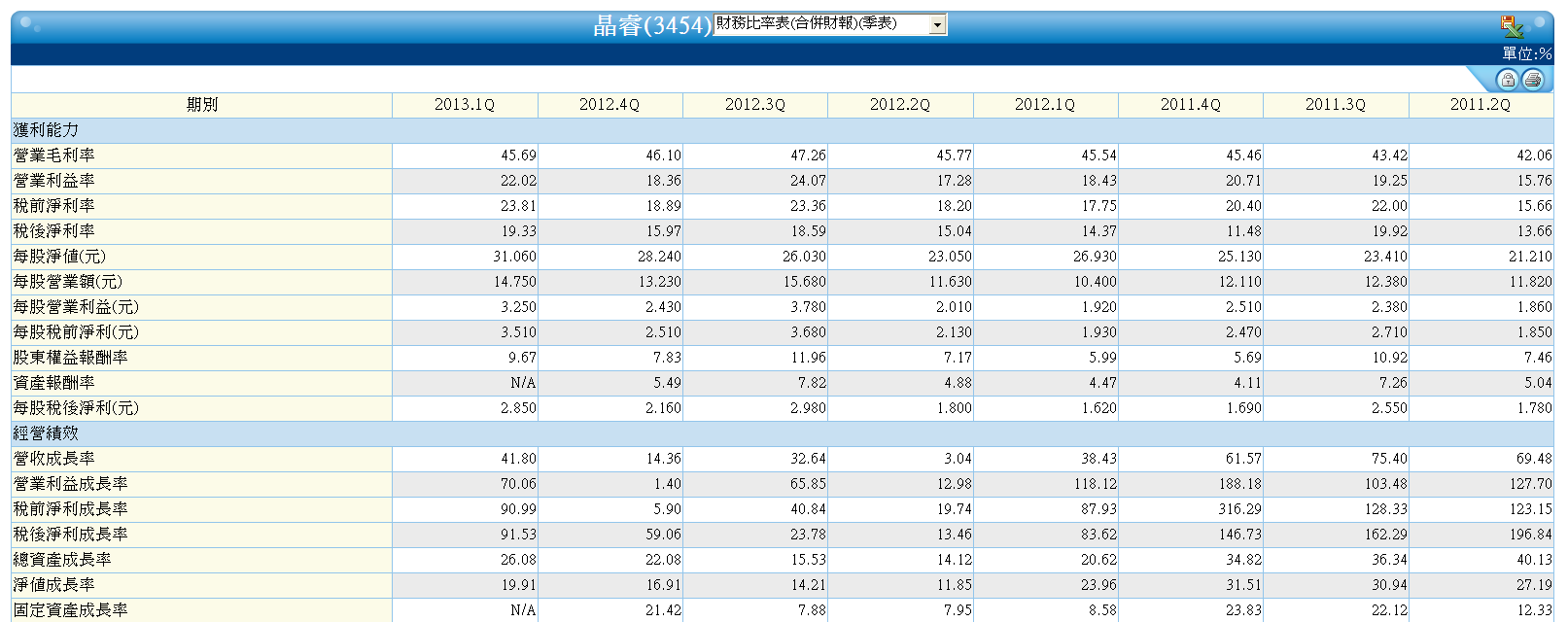1568x622 pixels.
Task: Select the 2011.3Q column header
Action: (x=1336, y=105)
